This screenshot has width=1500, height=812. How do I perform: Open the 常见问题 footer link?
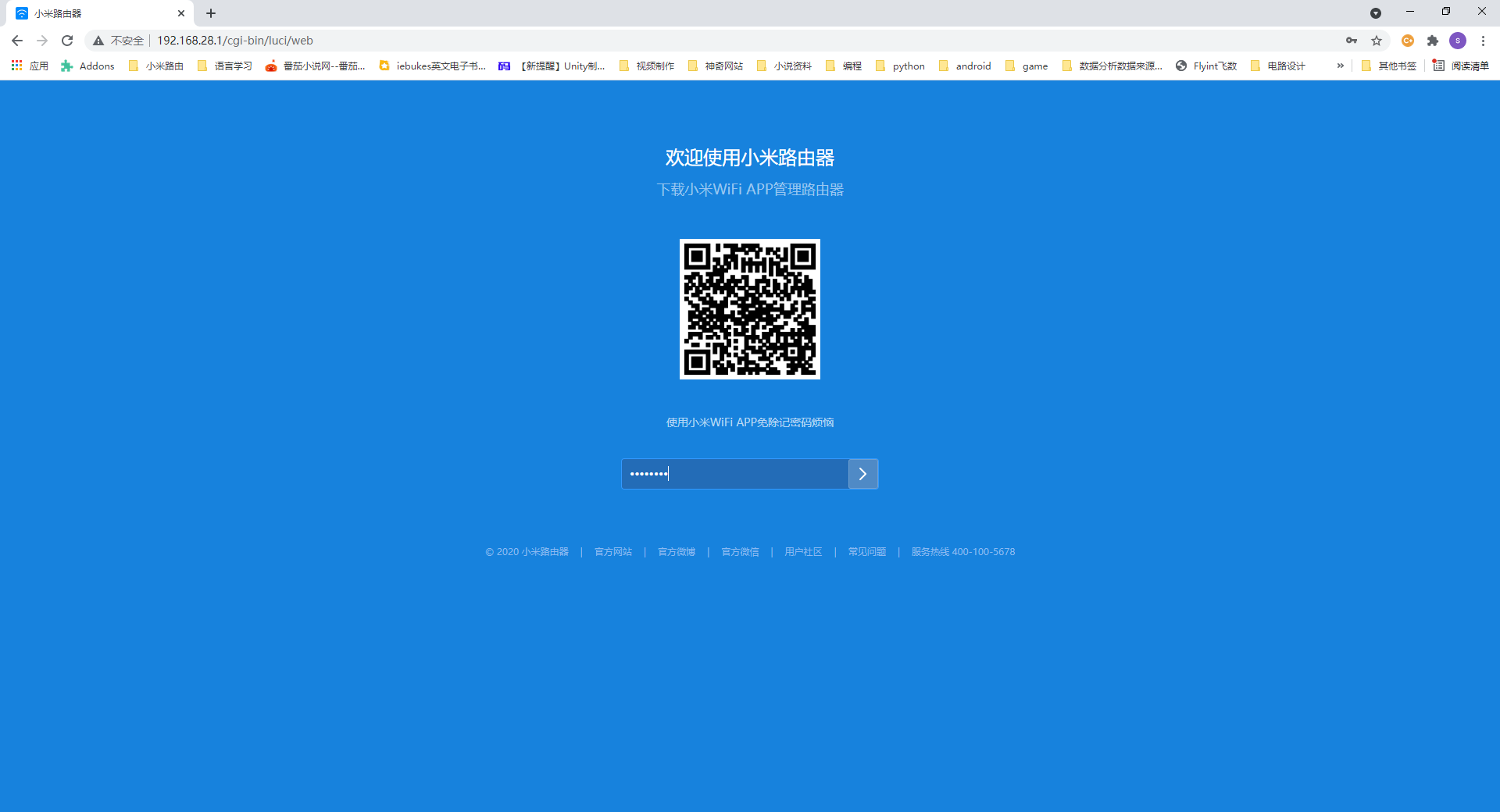pos(867,552)
